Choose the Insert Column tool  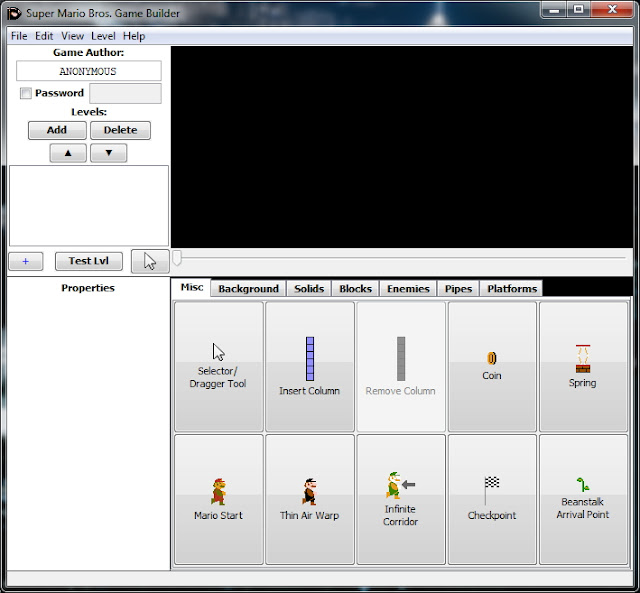(x=310, y=366)
